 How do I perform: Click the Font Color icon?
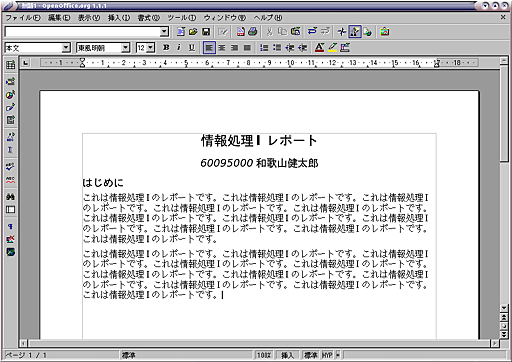pos(319,48)
